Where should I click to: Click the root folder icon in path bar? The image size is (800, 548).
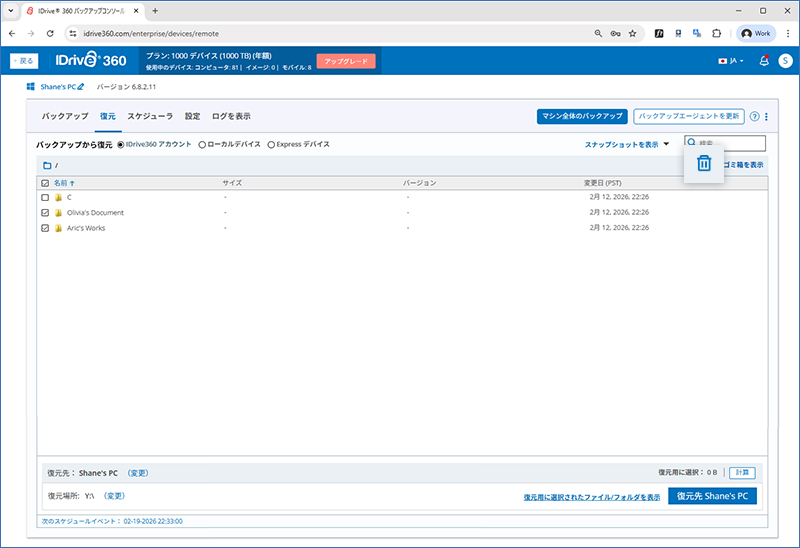pyautogui.click(x=47, y=165)
